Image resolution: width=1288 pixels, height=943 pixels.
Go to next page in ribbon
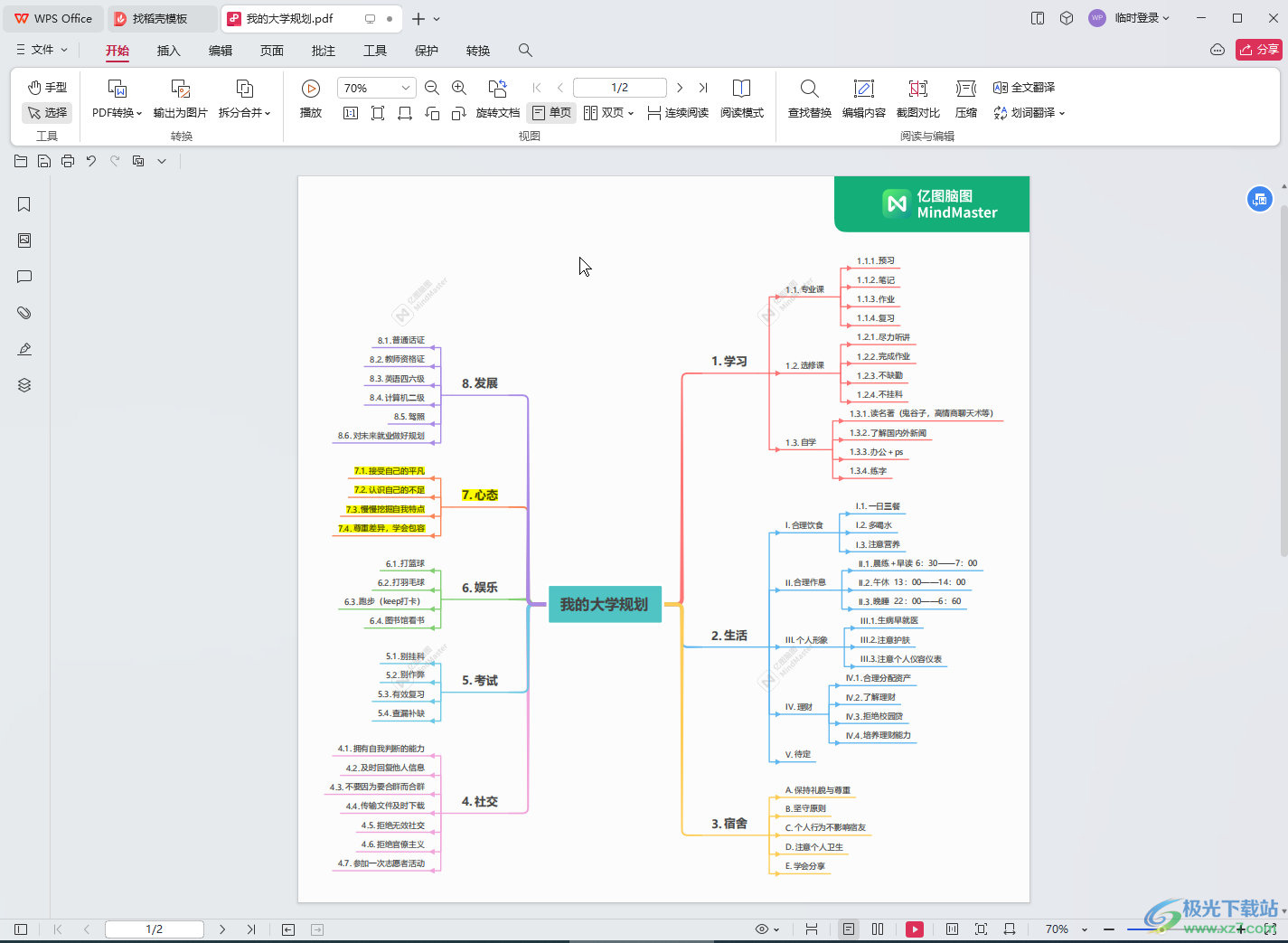[680, 88]
